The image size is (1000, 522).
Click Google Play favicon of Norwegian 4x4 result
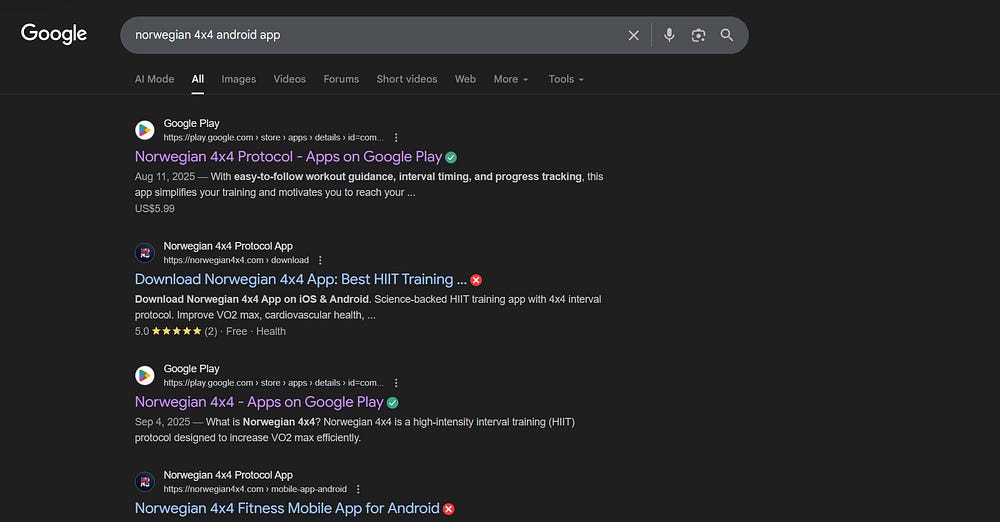point(145,375)
